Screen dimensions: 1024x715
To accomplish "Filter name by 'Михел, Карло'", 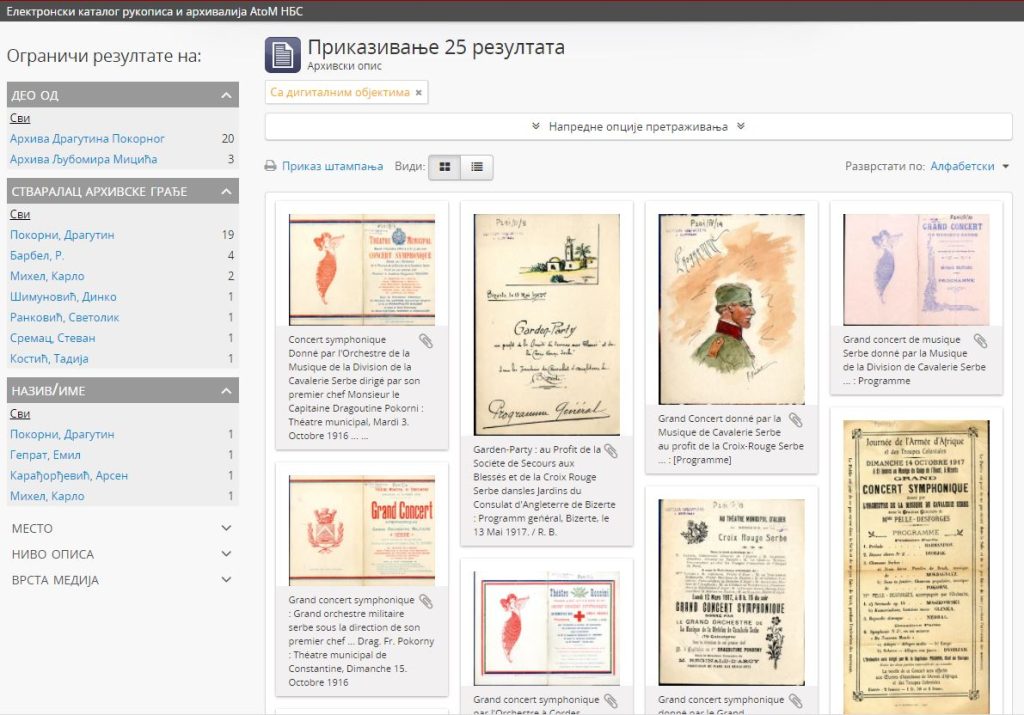I will 47,496.
